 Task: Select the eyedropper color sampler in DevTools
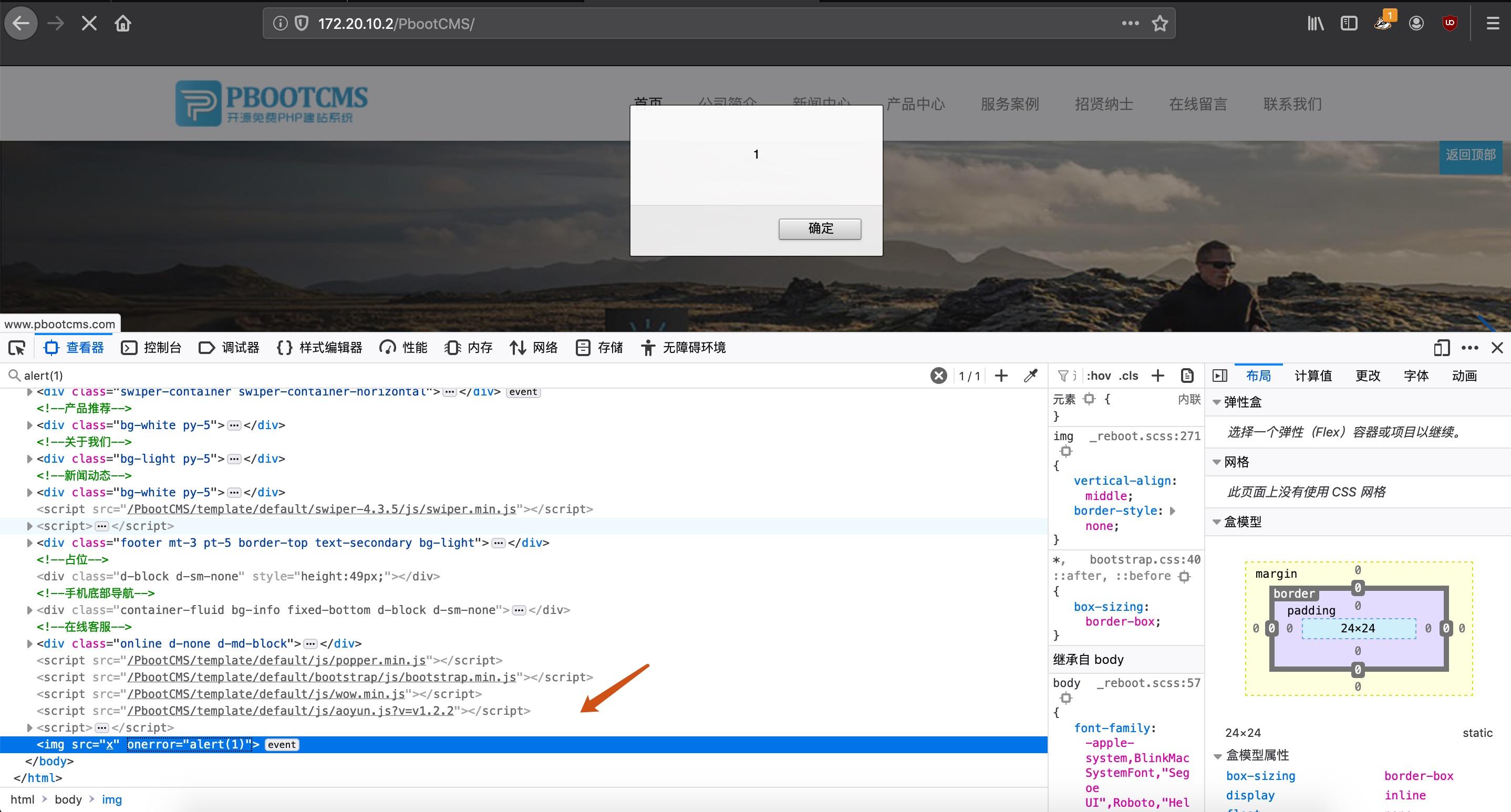pos(1031,375)
